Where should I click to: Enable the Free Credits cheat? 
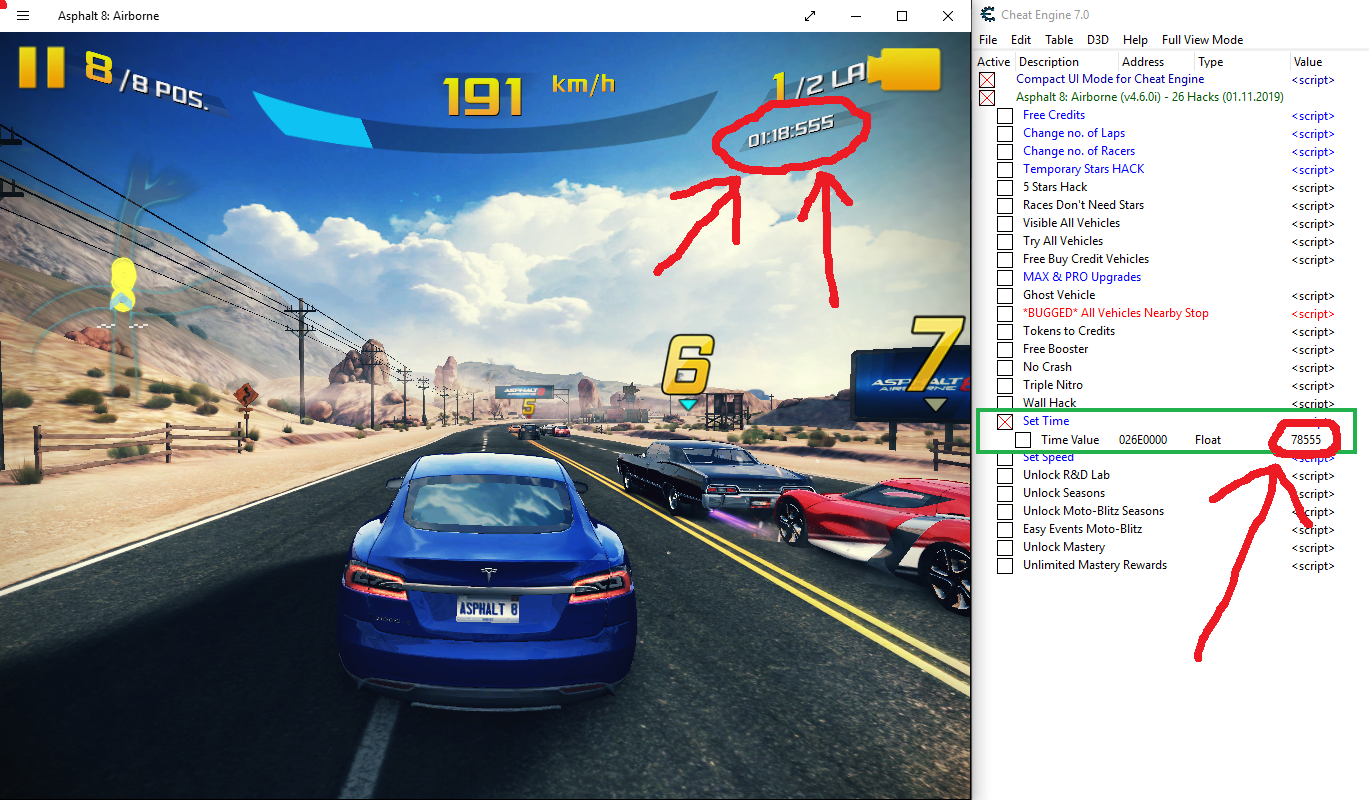point(1005,116)
